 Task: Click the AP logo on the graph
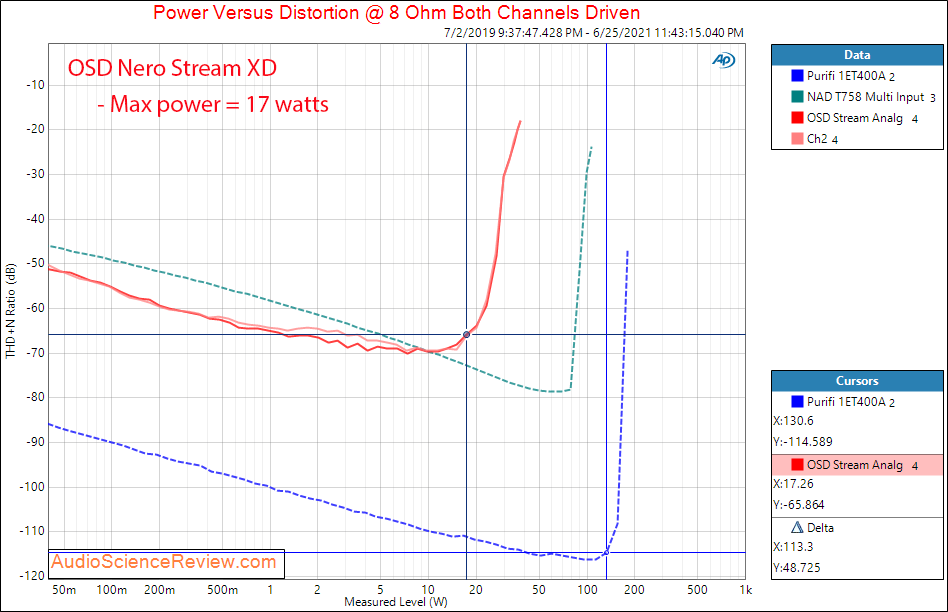(x=723, y=60)
